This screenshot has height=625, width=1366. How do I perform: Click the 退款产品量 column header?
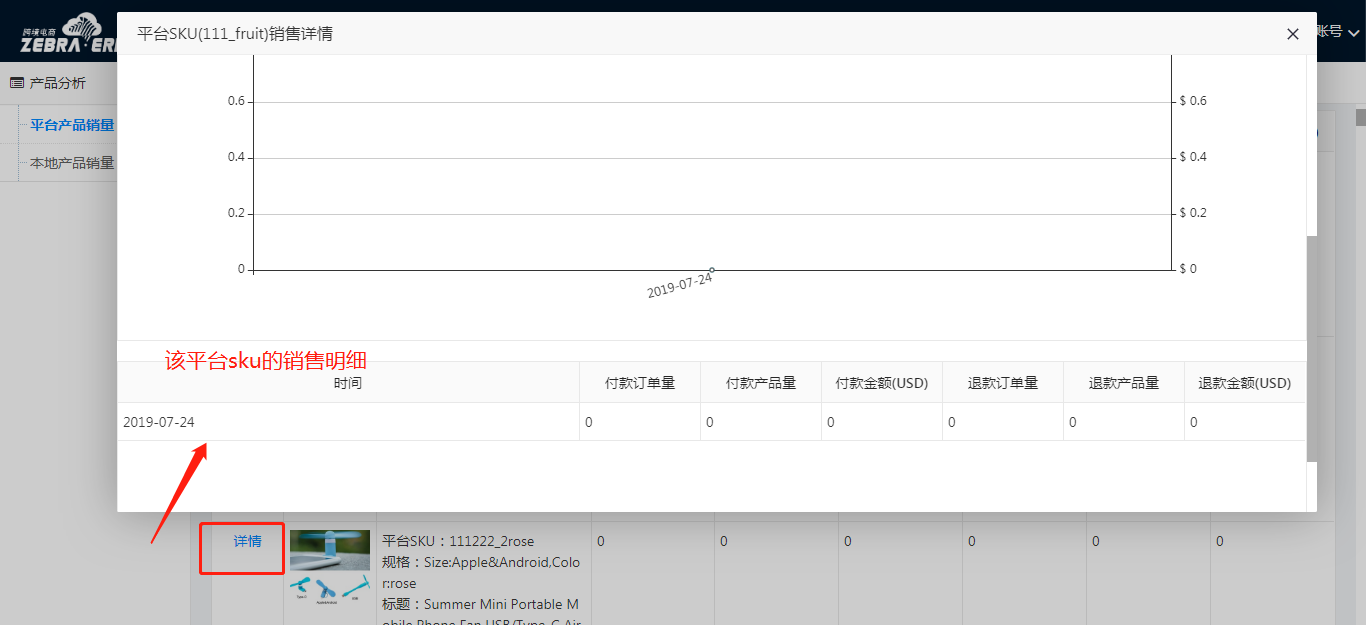coord(1124,383)
